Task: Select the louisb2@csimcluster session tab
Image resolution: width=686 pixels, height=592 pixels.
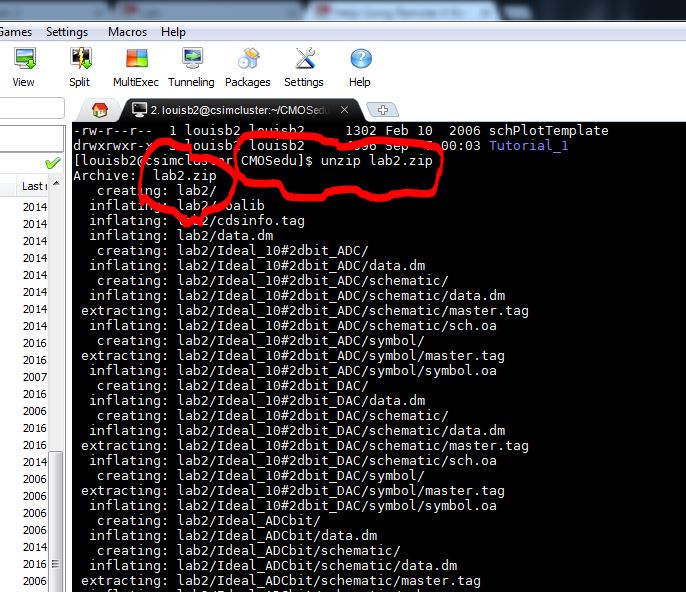Action: [x=236, y=110]
